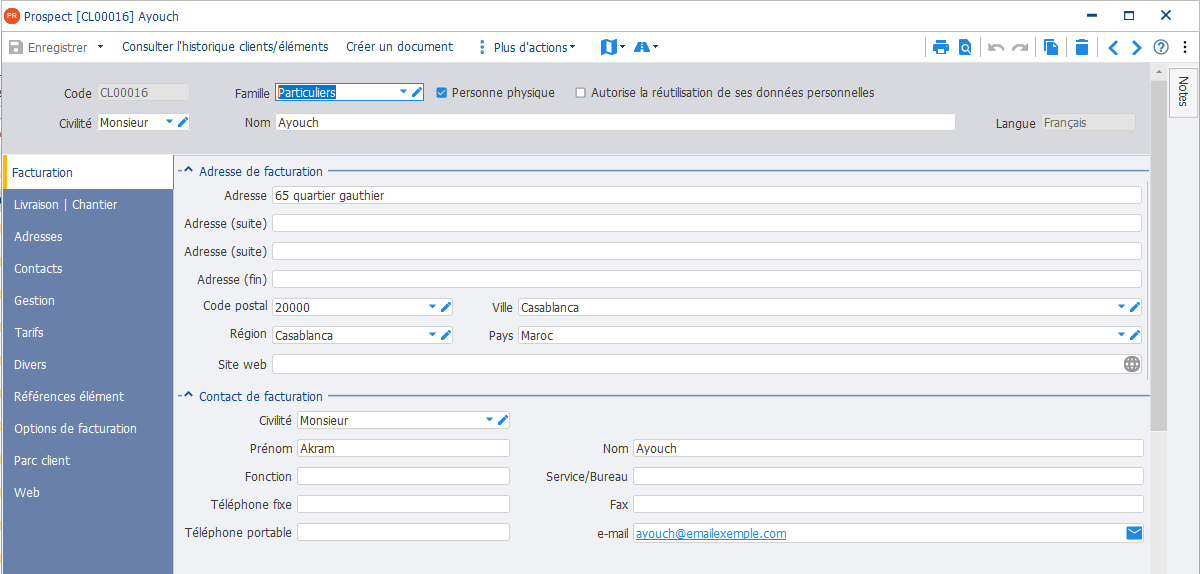
Task: Click the ayouch@emailexemple.com link
Action: [711, 534]
